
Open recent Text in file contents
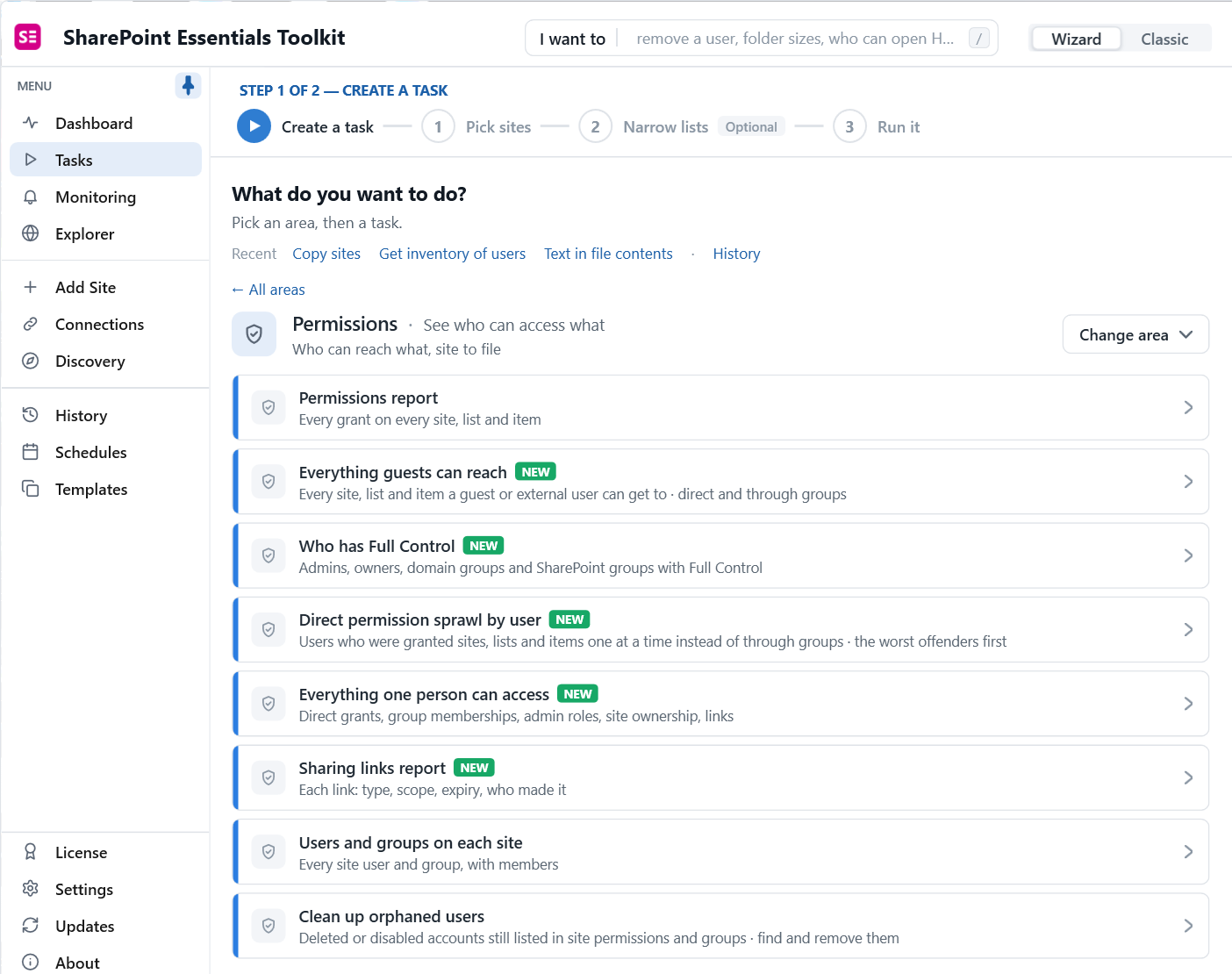click(608, 254)
